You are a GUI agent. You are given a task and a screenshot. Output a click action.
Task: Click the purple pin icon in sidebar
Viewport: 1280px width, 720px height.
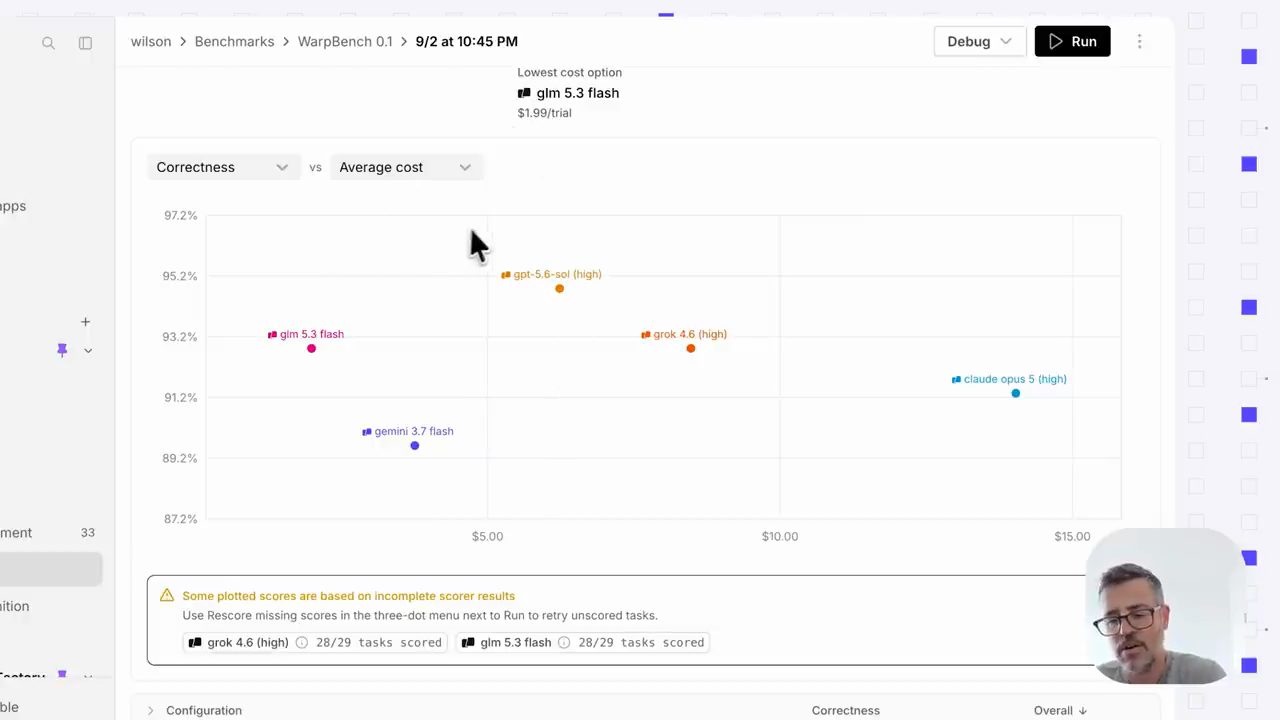click(x=62, y=349)
